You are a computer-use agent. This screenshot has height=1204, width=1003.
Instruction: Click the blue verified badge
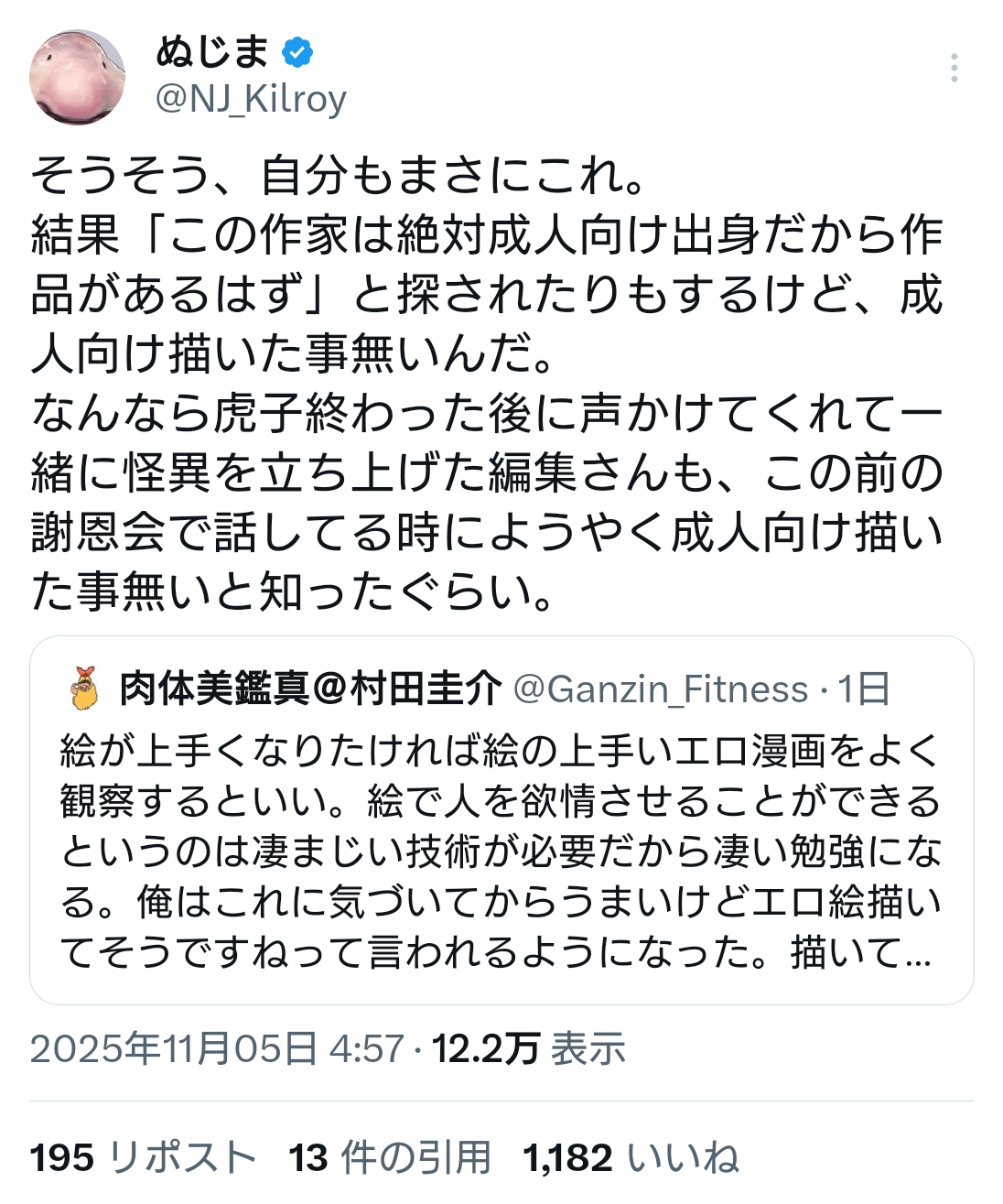pyautogui.click(x=297, y=52)
